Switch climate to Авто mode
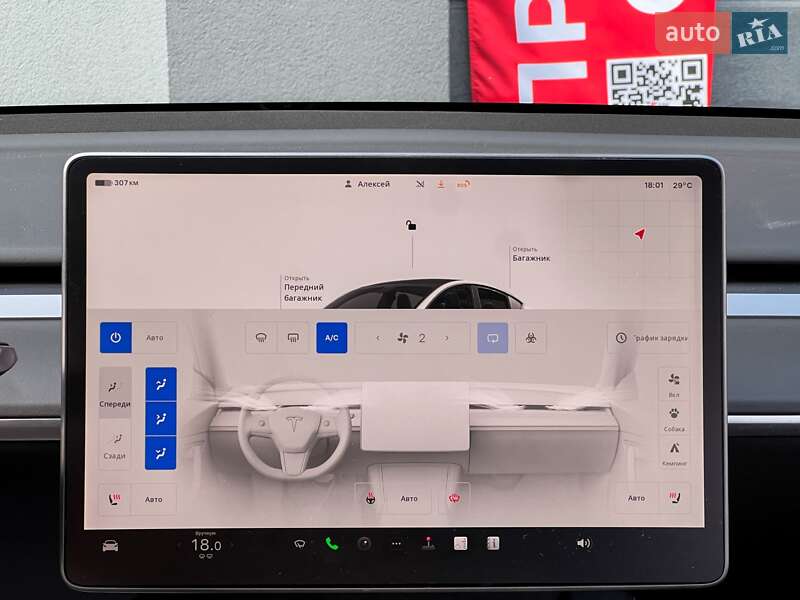 point(153,337)
